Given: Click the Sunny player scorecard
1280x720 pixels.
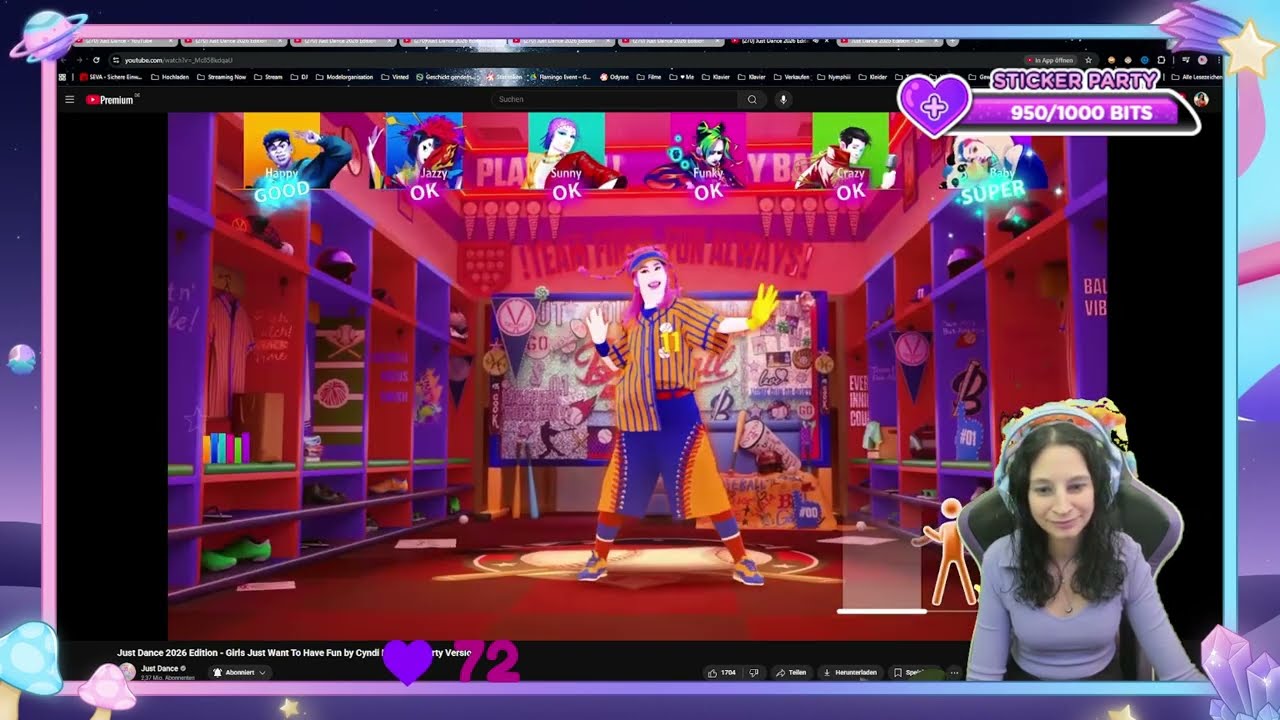Looking at the screenshot, I should tap(567, 158).
